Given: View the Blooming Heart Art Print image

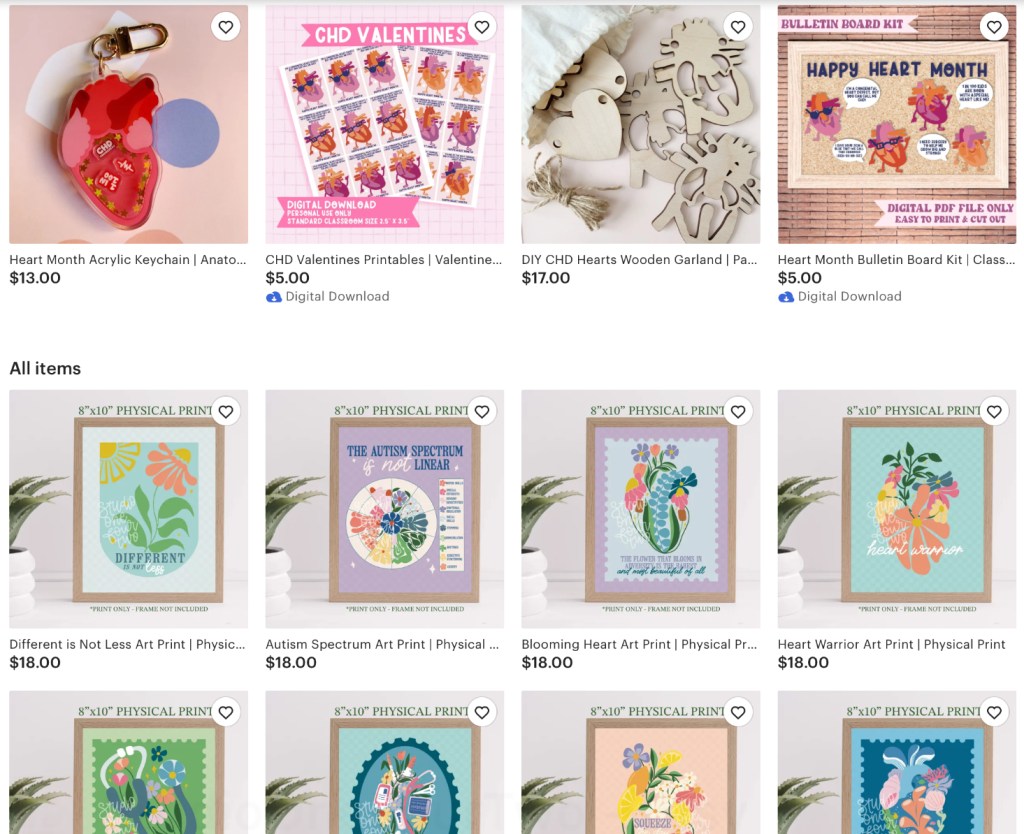Looking at the screenshot, I should click(641, 509).
